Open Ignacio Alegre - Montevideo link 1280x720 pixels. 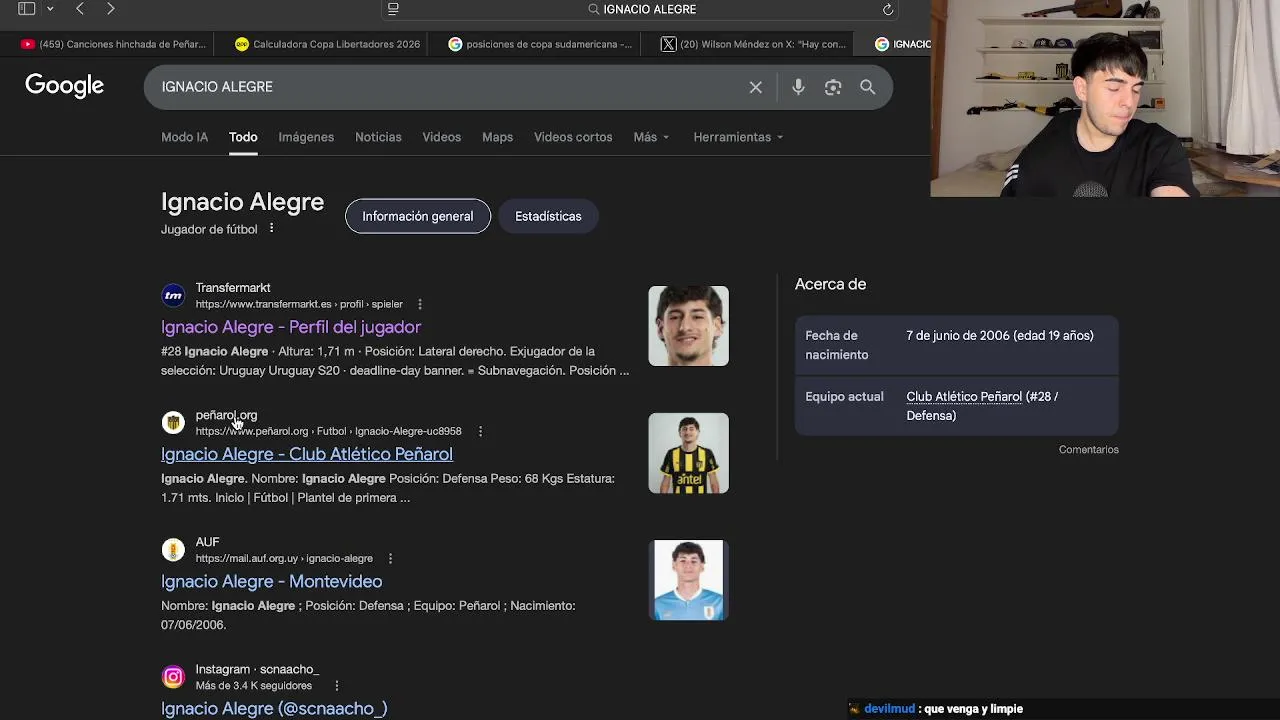(271, 581)
